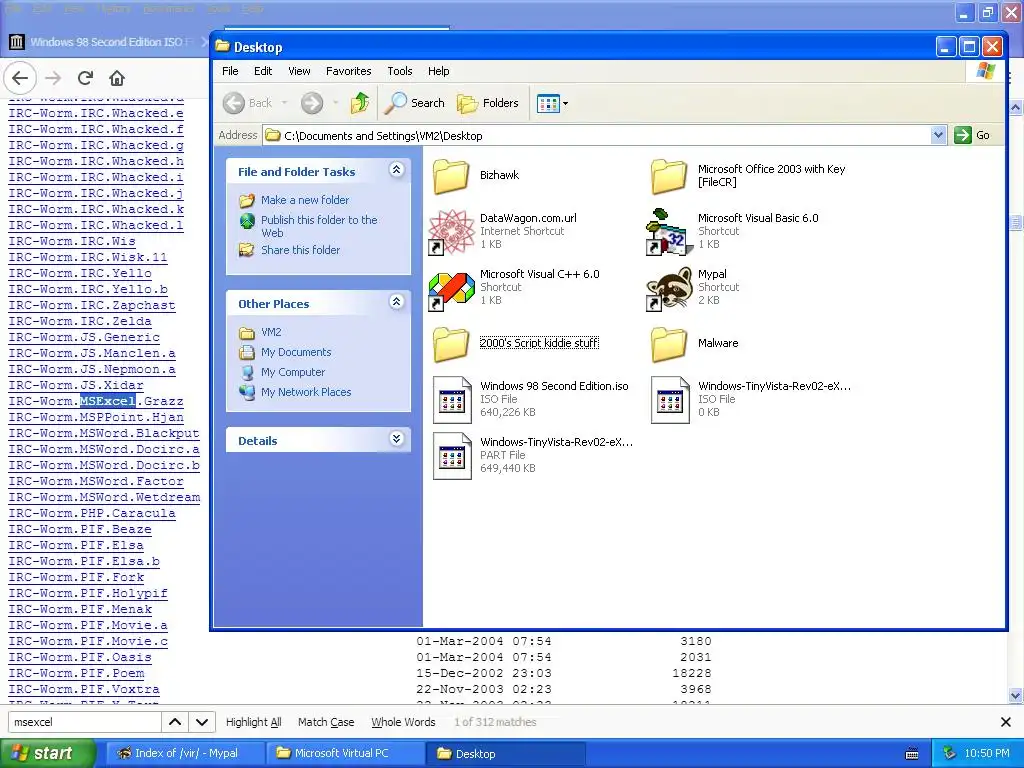Click the Go button beside address bar

point(972,135)
